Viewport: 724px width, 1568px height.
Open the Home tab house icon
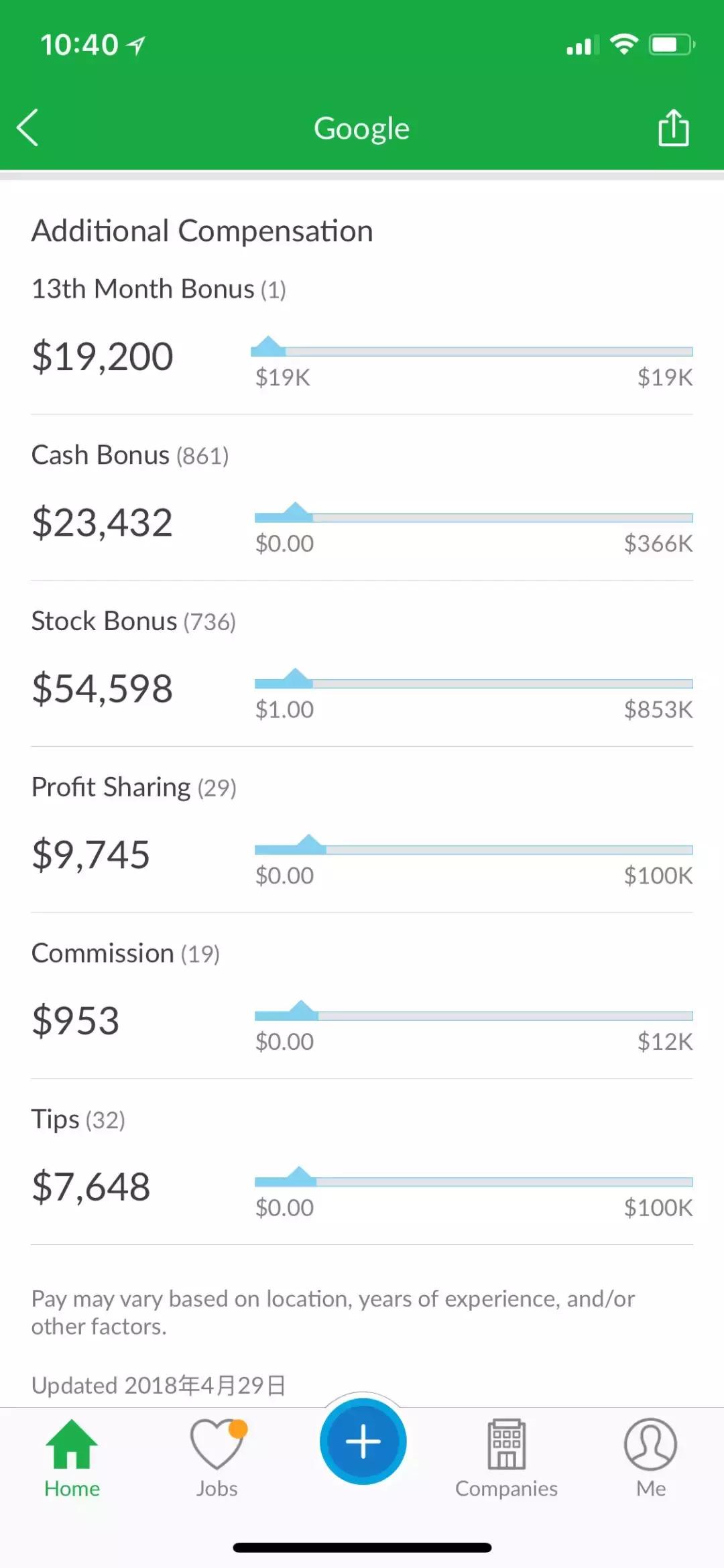[x=72, y=1444]
